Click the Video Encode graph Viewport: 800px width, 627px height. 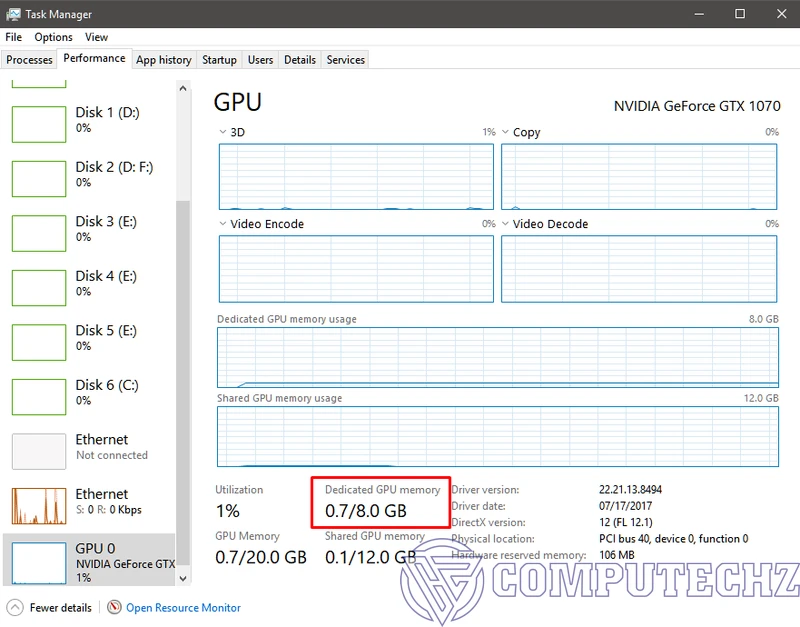(356, 269)
